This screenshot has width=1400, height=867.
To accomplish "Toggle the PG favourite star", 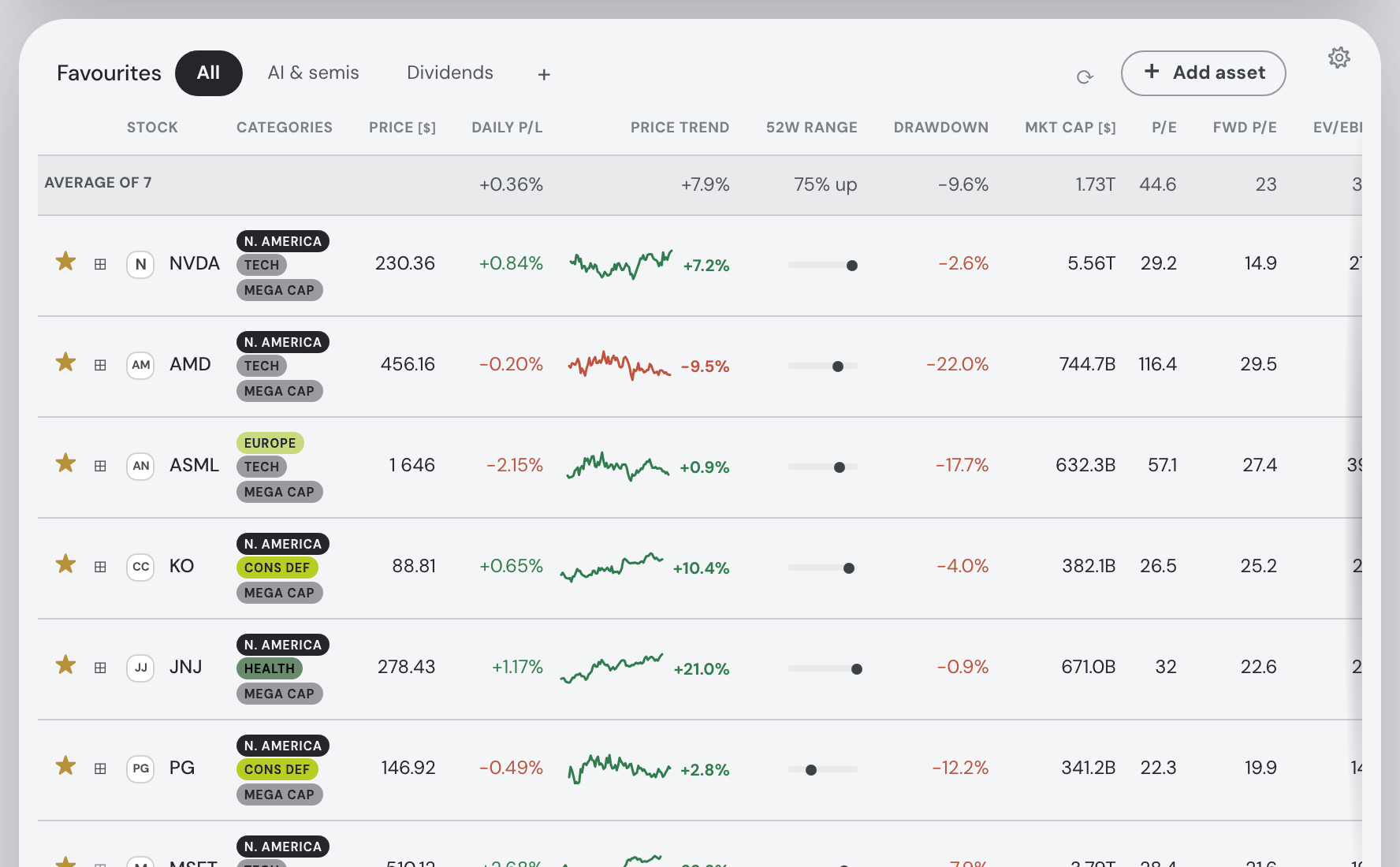I will 65,766.
